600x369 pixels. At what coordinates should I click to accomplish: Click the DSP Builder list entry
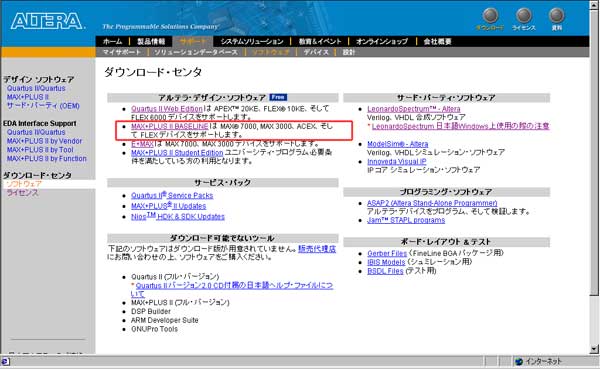click(x=151, y=312)
